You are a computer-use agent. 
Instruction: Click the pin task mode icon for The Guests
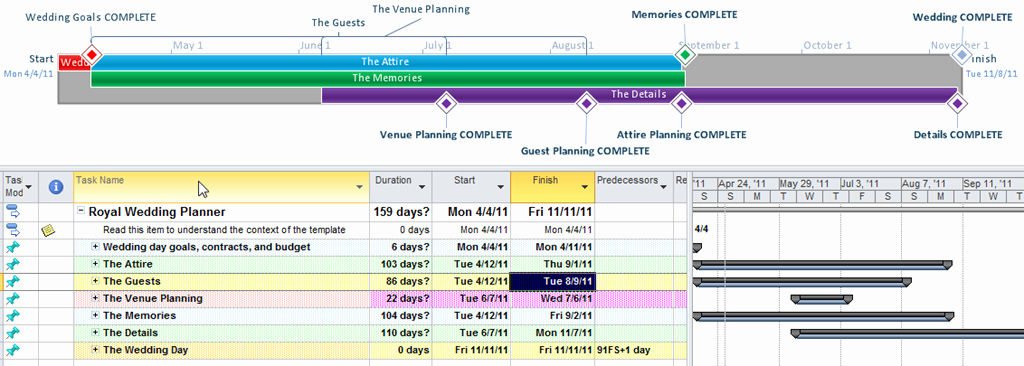click(13, 281)
